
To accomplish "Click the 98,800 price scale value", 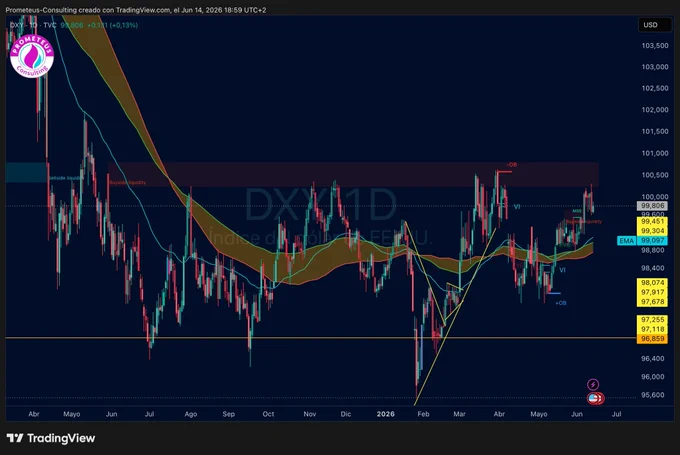I will click(652, 250).
